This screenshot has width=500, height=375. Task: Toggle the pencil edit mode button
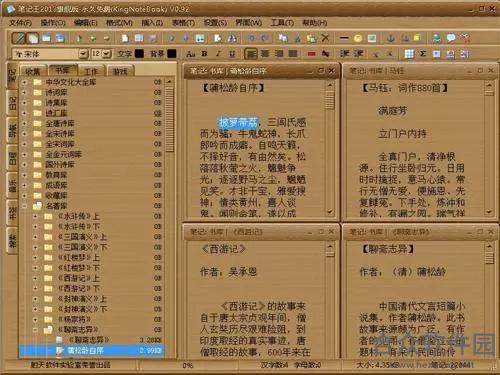19,38
